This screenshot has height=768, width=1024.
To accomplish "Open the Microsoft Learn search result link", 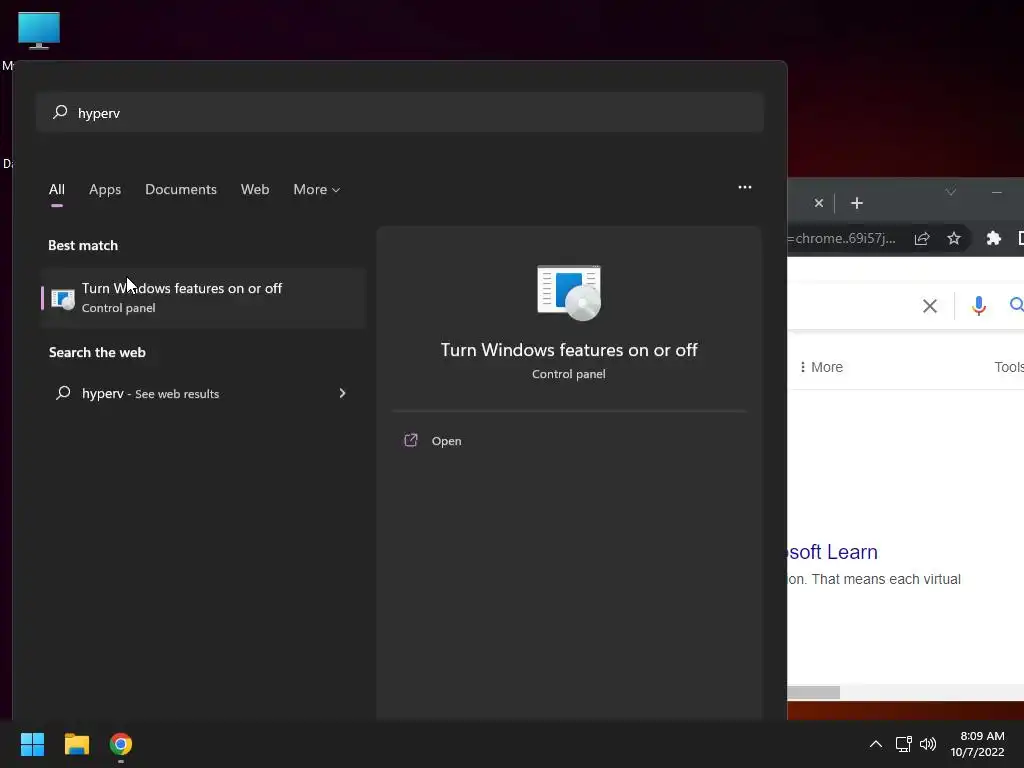I will 833,552.
